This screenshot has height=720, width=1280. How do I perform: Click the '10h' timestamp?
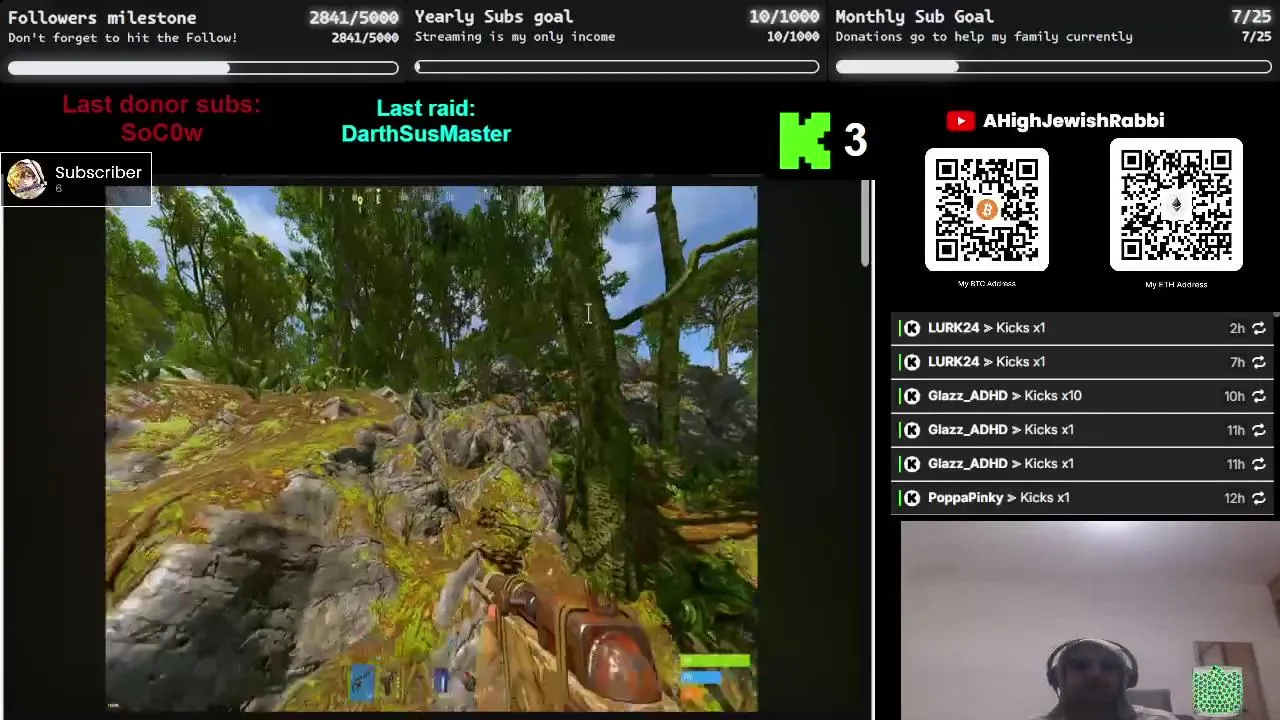point(1234,396)
